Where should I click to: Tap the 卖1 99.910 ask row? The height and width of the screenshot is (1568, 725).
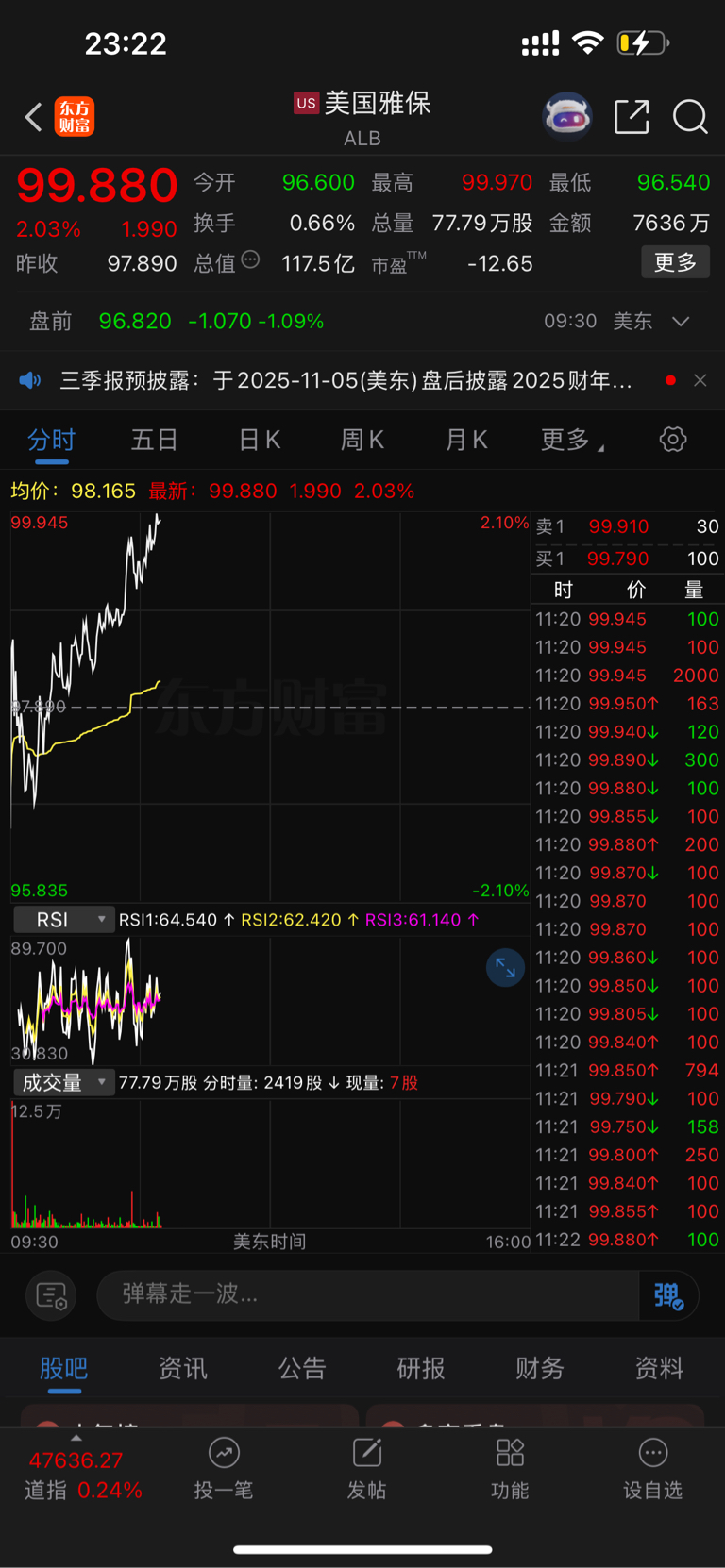[628, 526]
